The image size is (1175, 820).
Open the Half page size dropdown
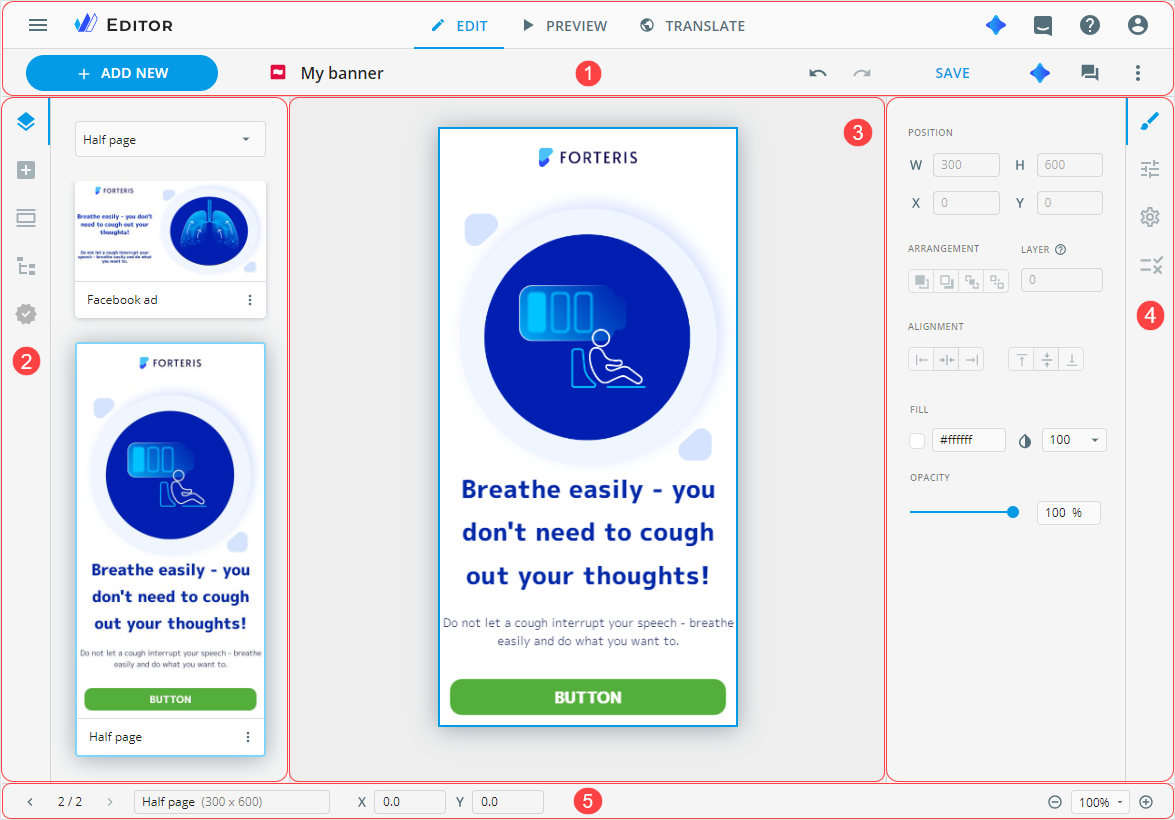[x=170, y=140]
